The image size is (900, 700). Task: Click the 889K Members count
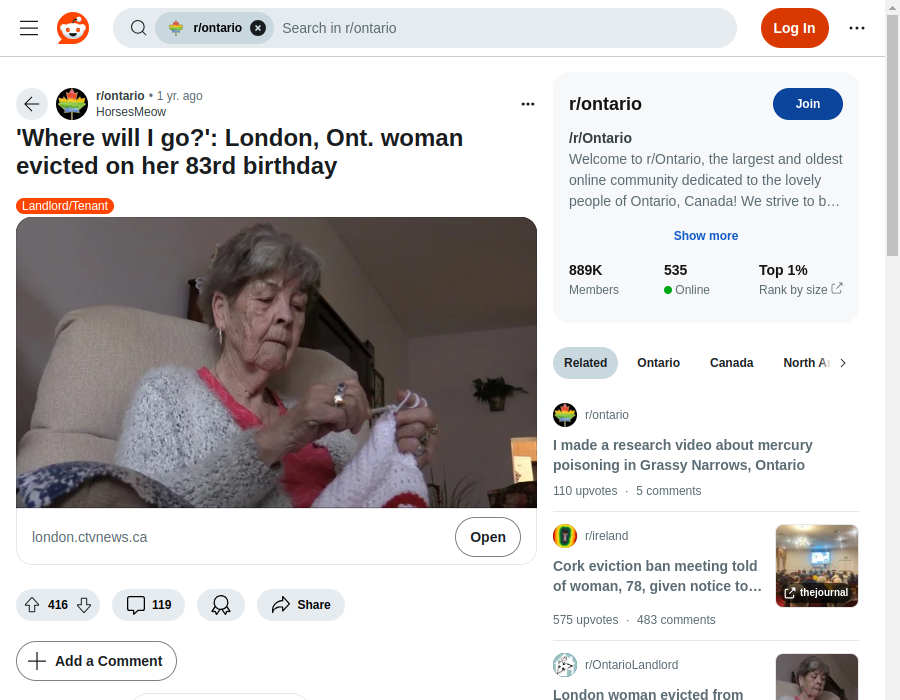click(593, 279)
